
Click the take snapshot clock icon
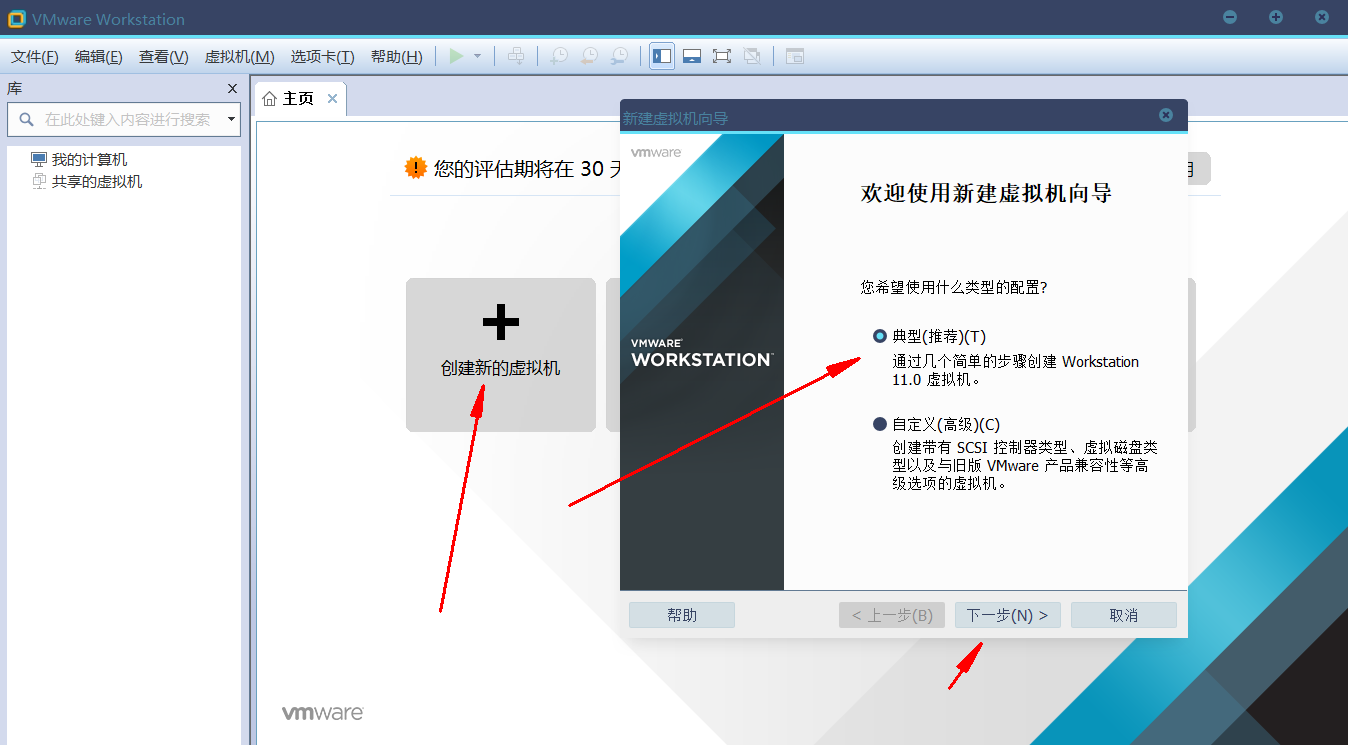pos(559,57)
